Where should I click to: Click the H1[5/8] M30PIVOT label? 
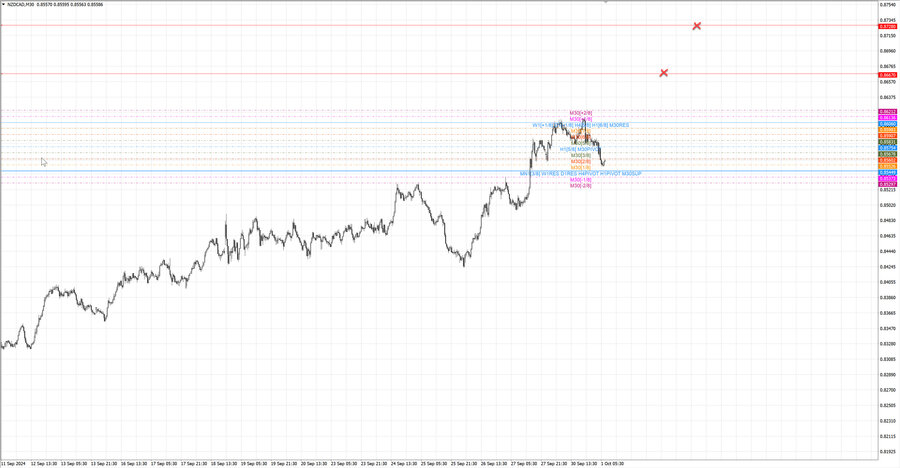click(581, 149)
